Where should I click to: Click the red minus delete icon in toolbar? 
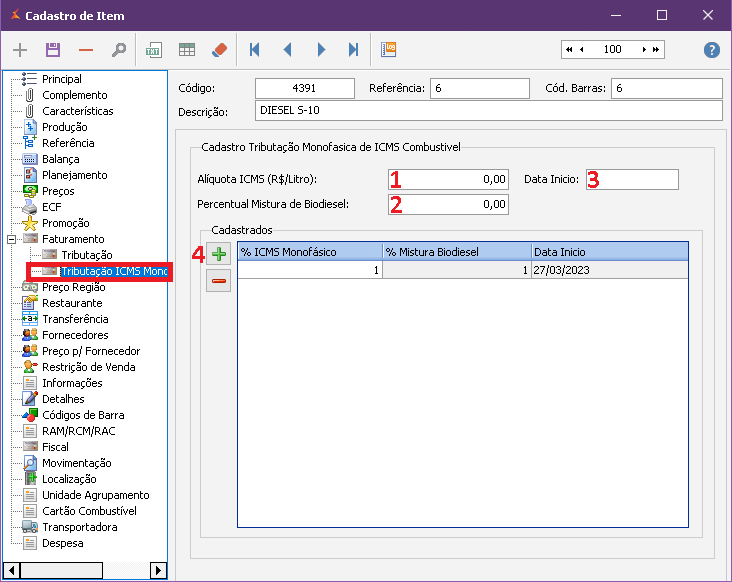click(x=86, y=50)
